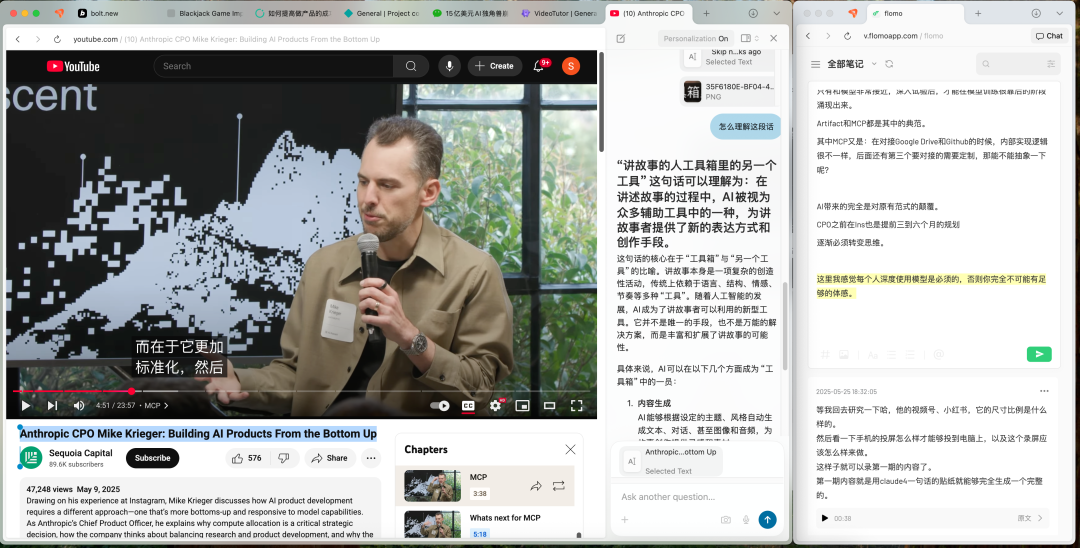Open sidebar layout dropdown
The image size is (1080, 548).
tap(749, 39)
